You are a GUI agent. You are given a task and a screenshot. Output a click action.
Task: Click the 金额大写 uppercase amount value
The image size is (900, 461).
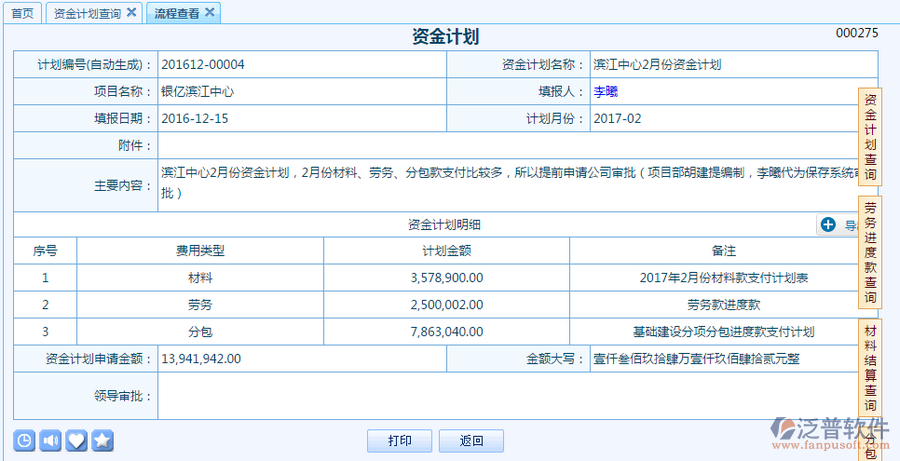tap(696, 359)
